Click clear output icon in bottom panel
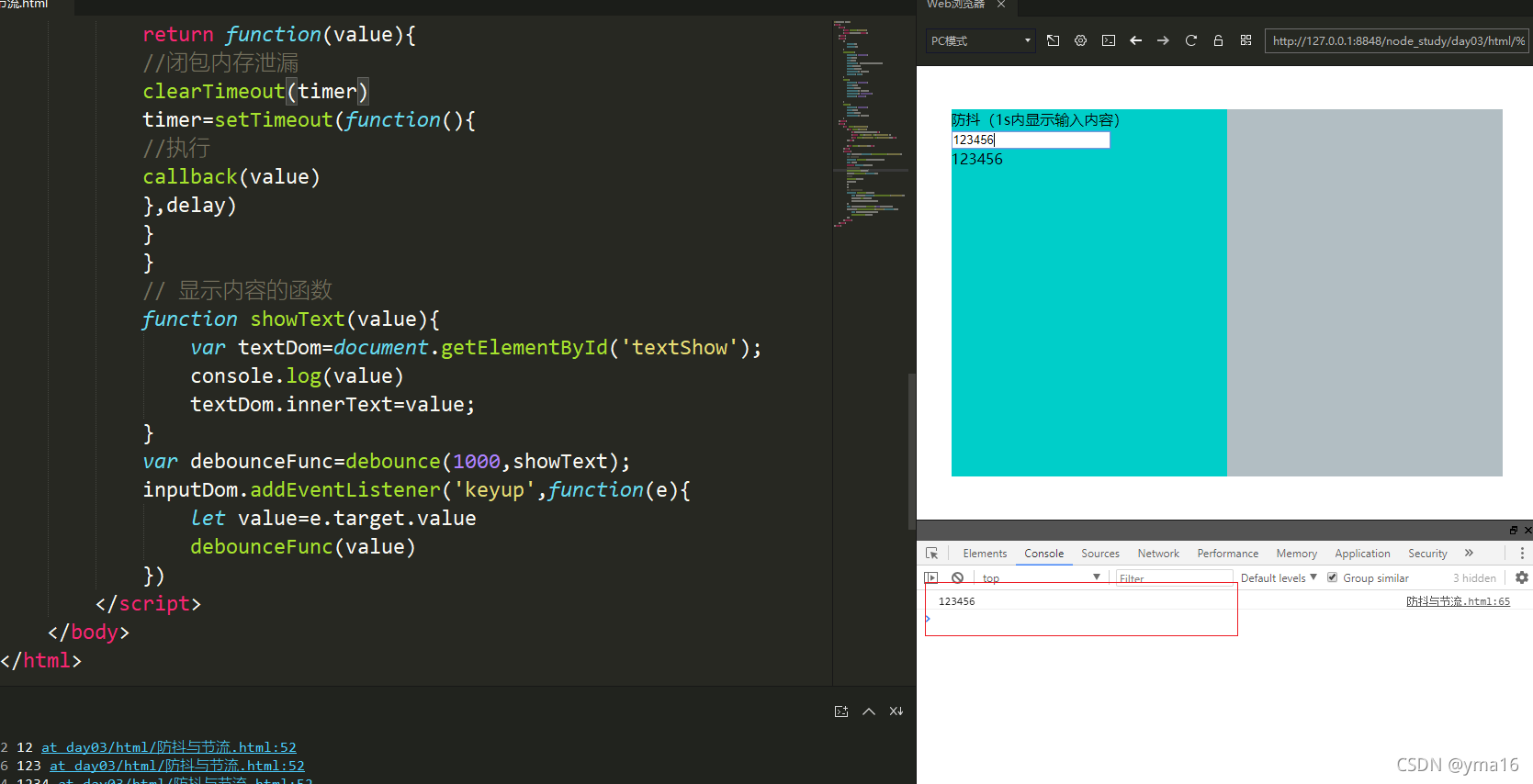The image size is (1533, 784). tap(896, 711)
